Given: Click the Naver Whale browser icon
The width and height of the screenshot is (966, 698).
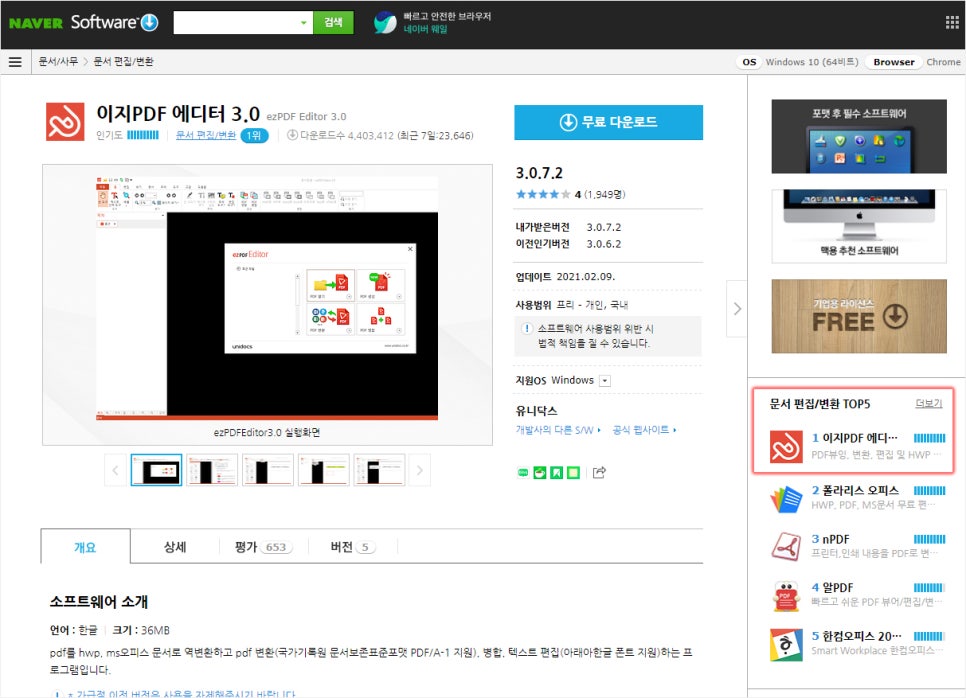Looking at the screenshot, I should 385,23.
